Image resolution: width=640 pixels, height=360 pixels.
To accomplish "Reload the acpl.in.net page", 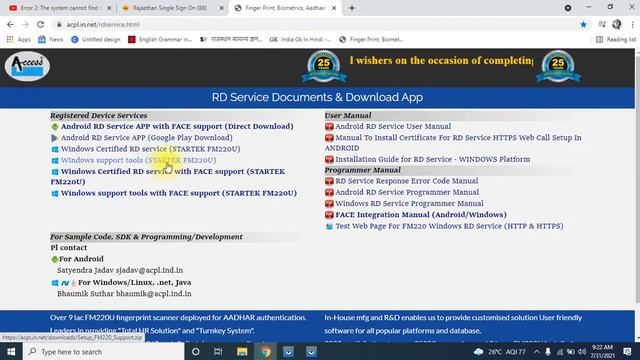I will click(x=40, y=24).
